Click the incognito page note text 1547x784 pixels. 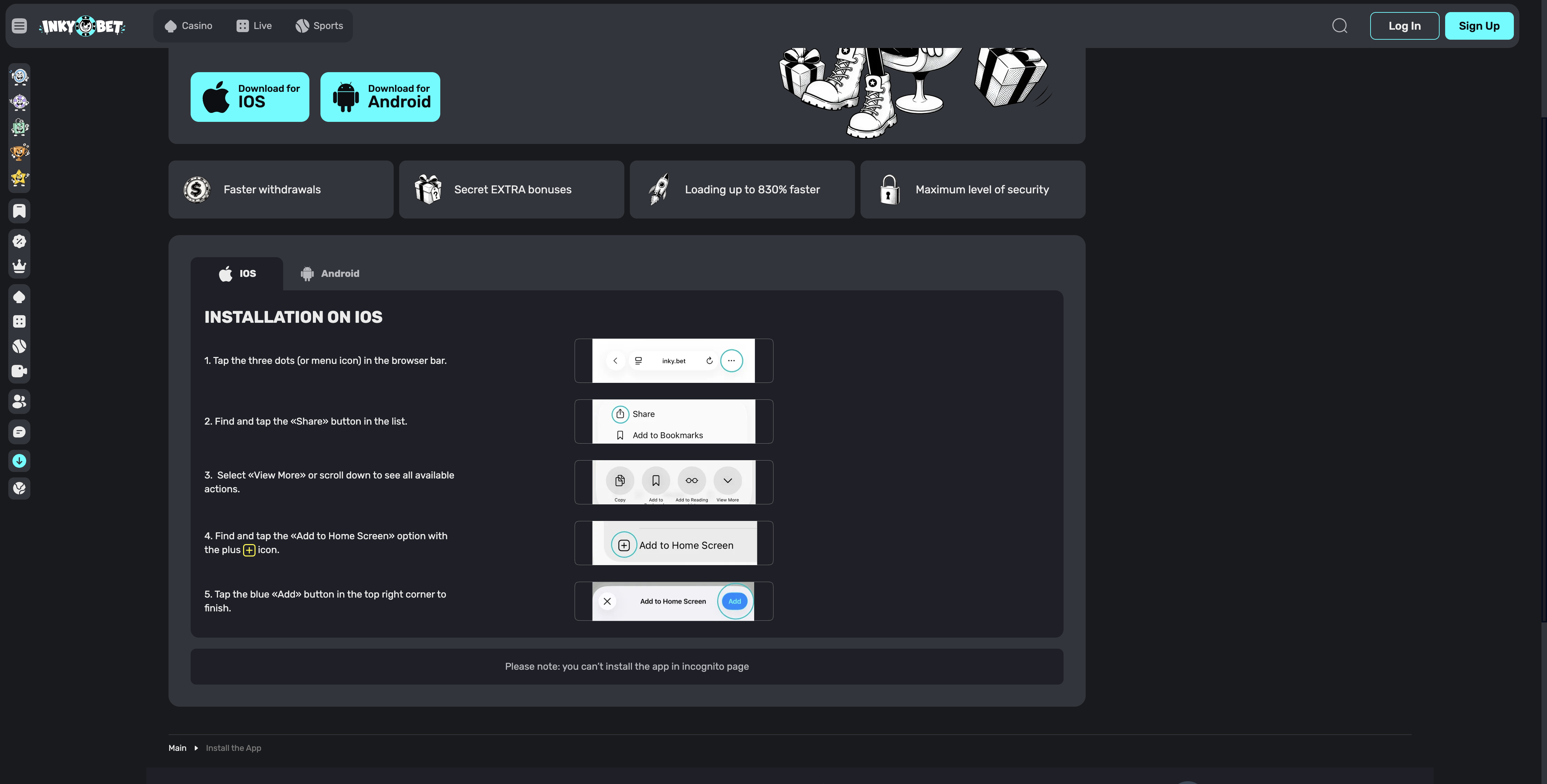click(626, 666)
